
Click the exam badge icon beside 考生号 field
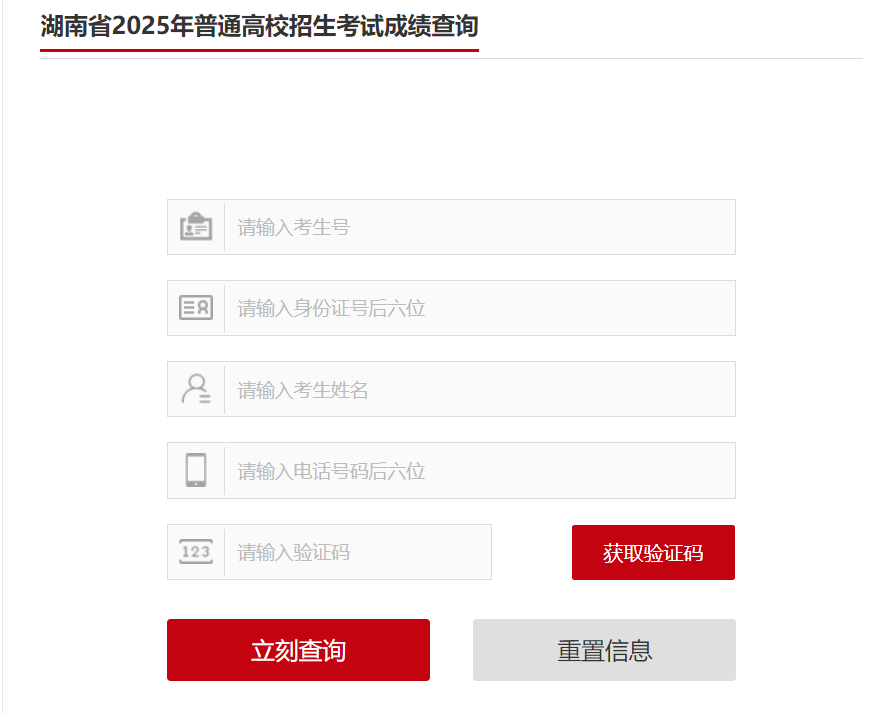(x=196, y=226)
